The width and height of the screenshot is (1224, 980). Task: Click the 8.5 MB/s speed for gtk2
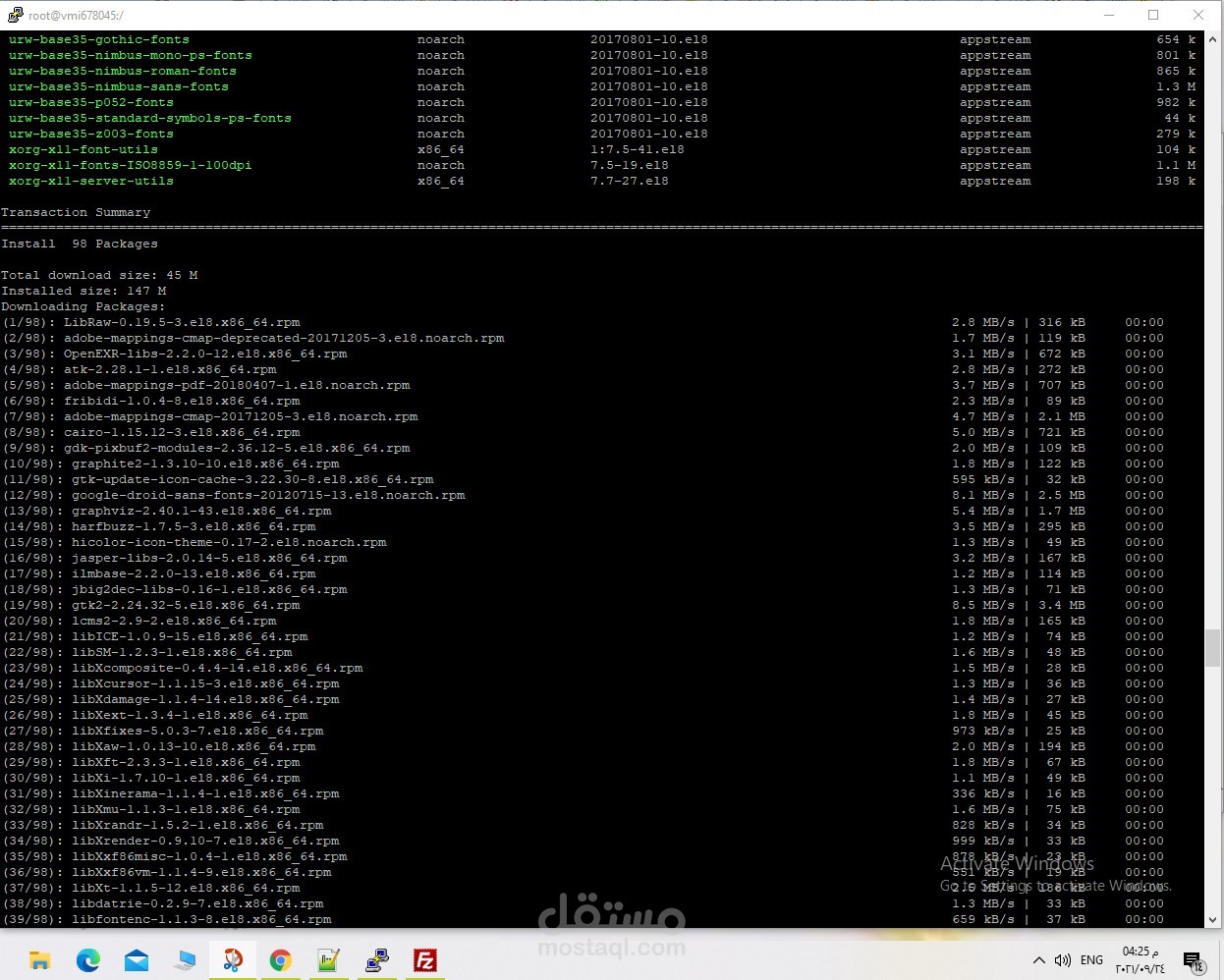click(x=983, y=606)
